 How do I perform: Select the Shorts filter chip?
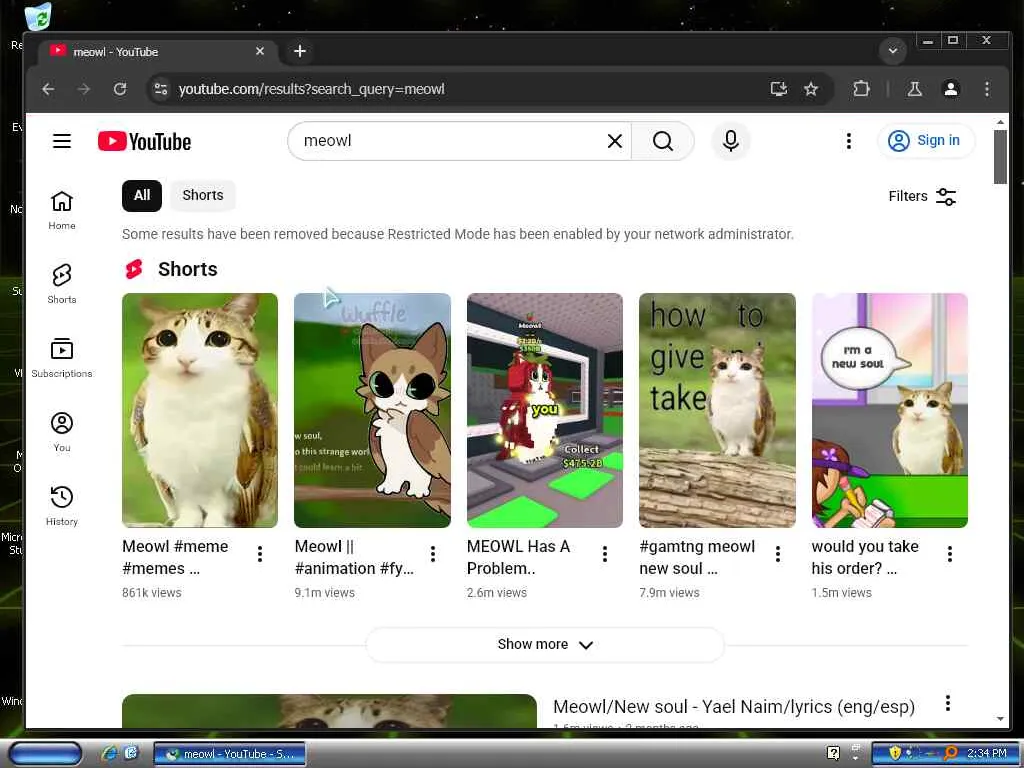pos(202,195)
